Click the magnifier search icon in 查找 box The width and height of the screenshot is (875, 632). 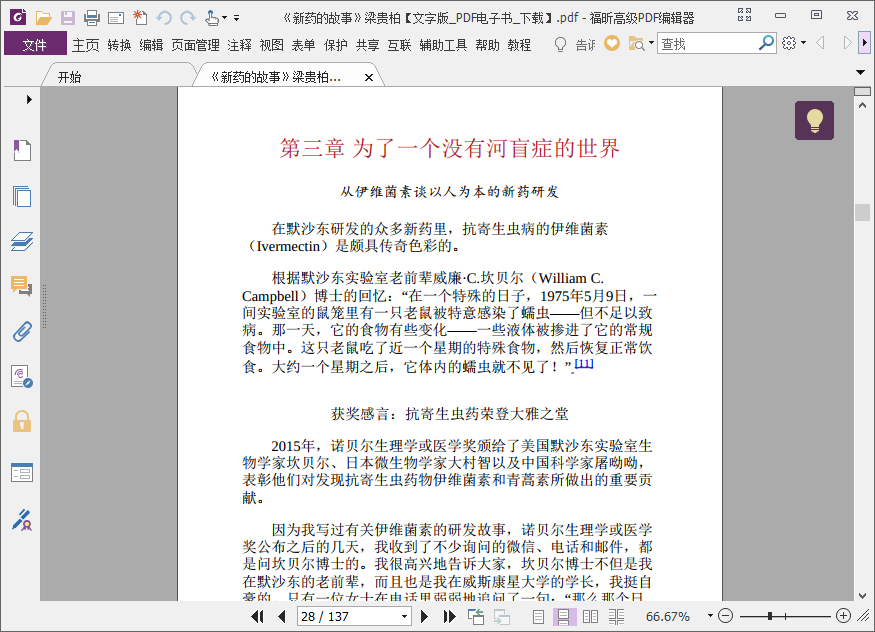766,43
